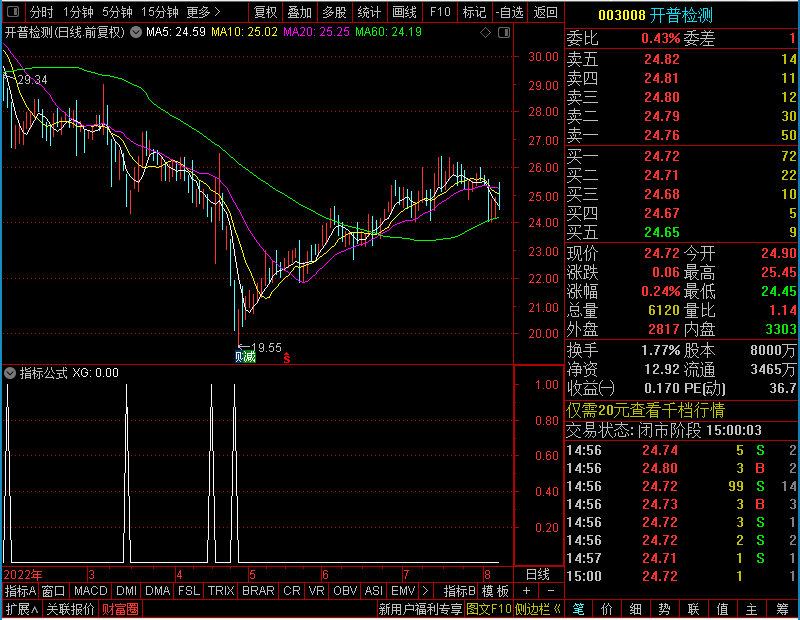Remove stock via -自选 button

(510, 12)
